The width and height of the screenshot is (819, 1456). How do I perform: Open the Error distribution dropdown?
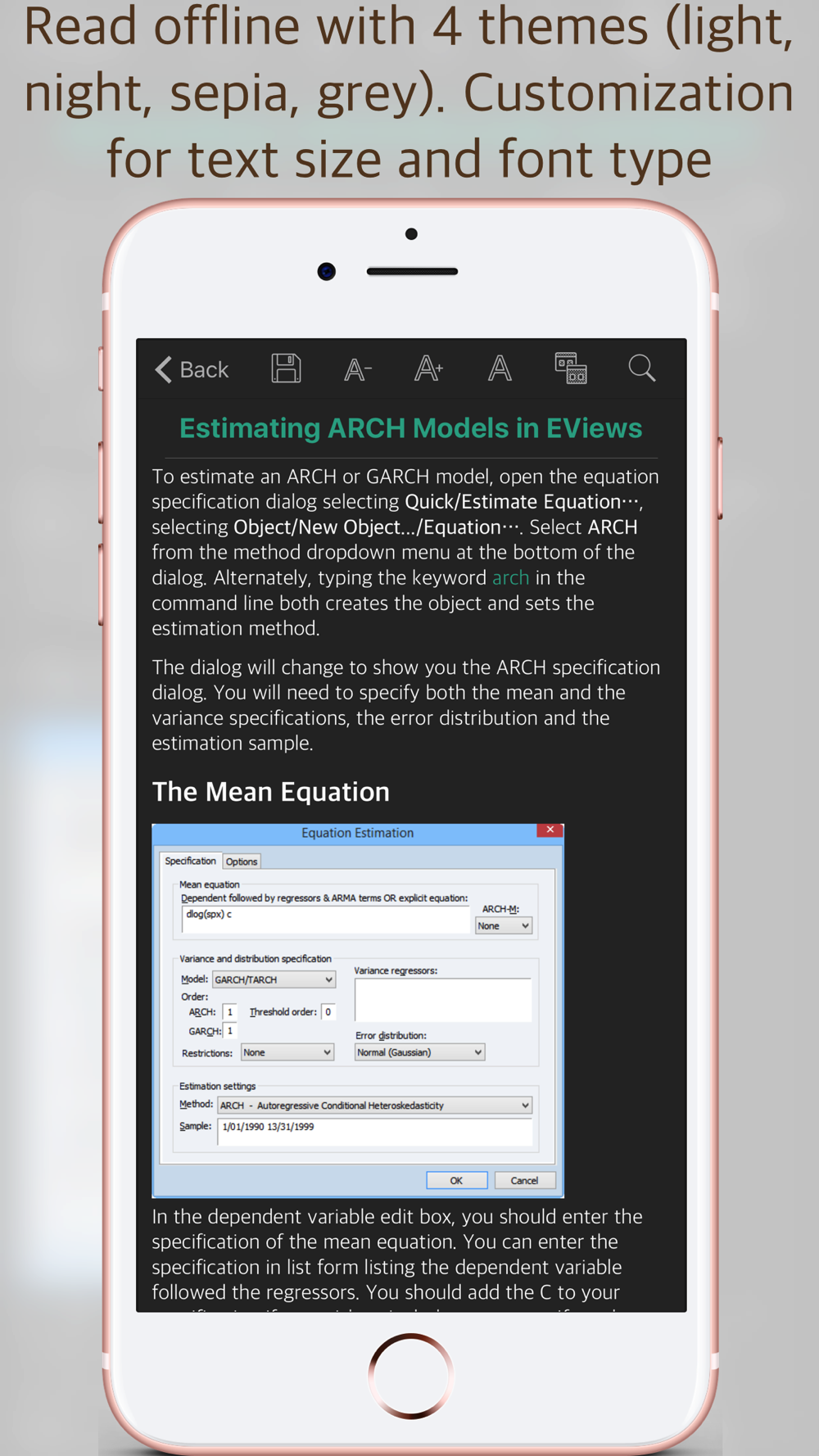click(419, 1053)
